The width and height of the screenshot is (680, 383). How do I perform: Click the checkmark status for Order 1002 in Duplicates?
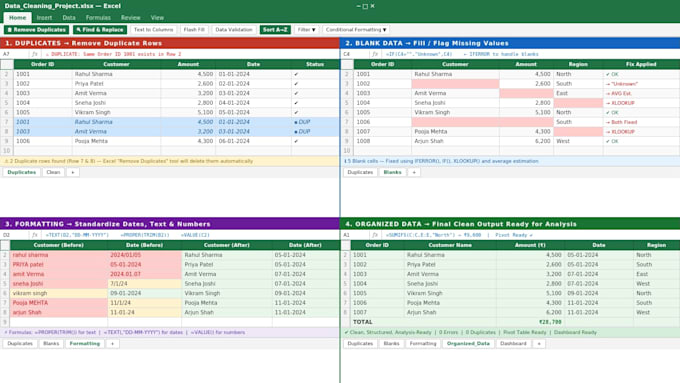point(296,84)
